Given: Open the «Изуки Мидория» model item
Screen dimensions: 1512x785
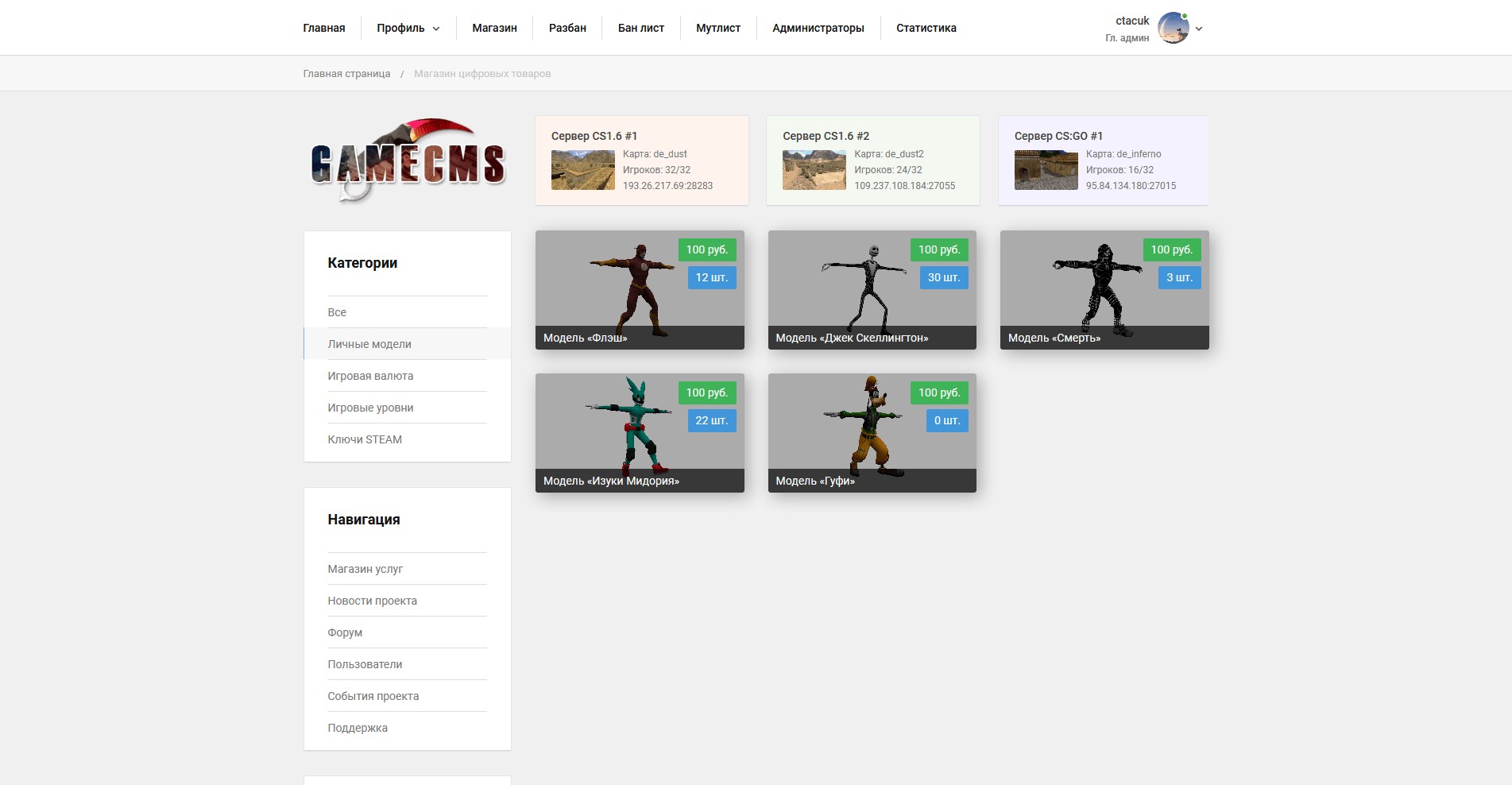Looking at the screenshot, I should 639,433.
